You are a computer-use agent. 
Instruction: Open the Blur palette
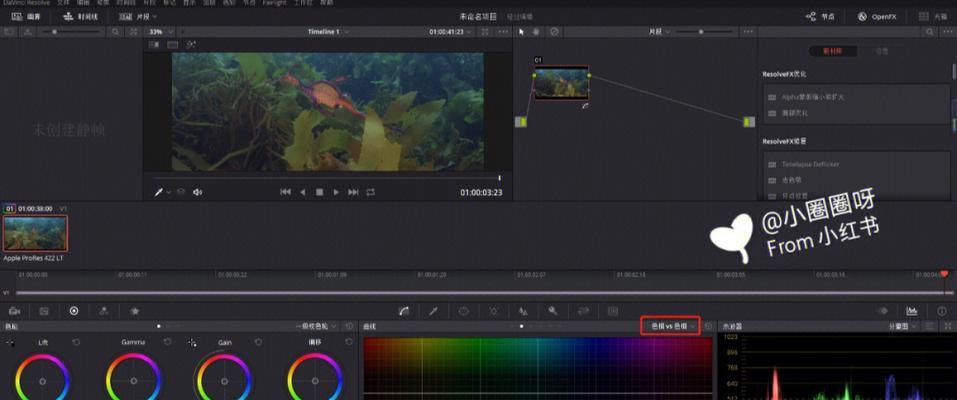coord(523,311)
